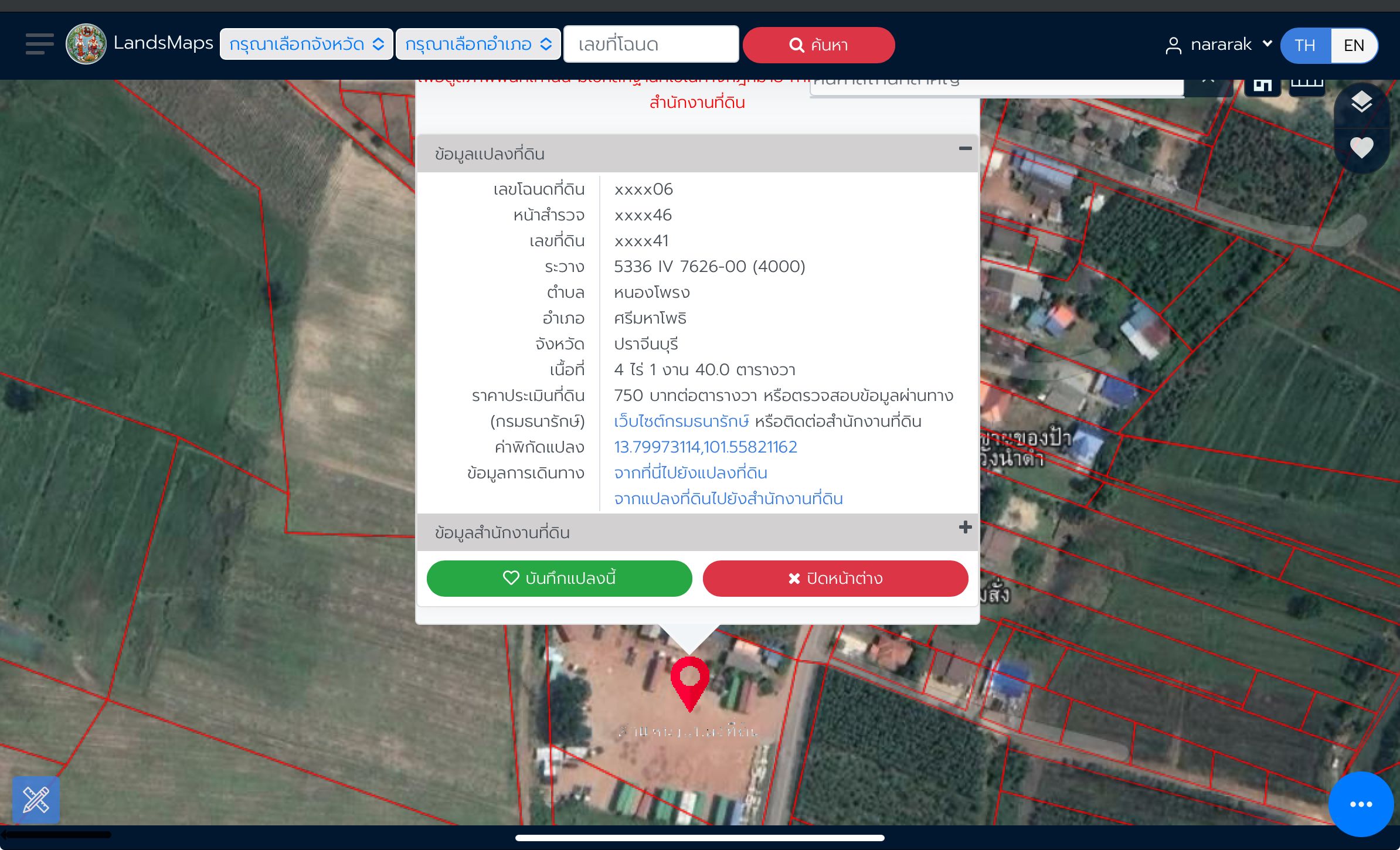Open the hamburger menu
This screenshot has height=850, width=1400.
click(39, 44)
